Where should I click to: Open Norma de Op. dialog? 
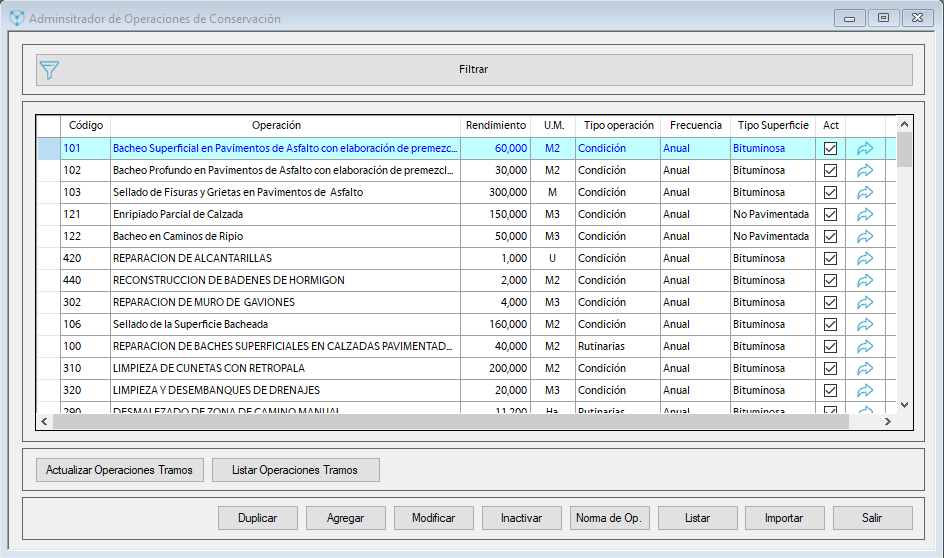pyautogui.click(x=610, y=518)
